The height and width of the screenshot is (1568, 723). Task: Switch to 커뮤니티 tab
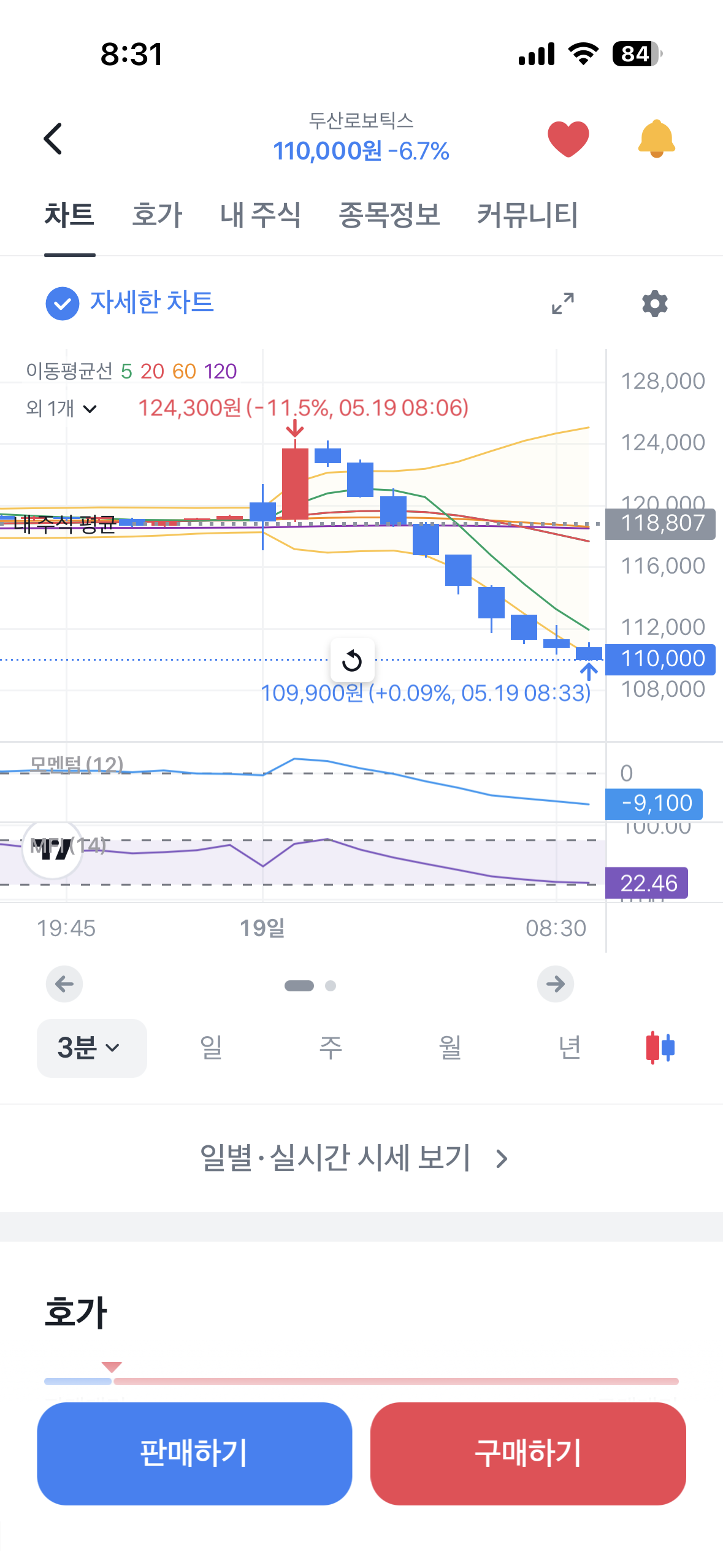coord(527,215)
